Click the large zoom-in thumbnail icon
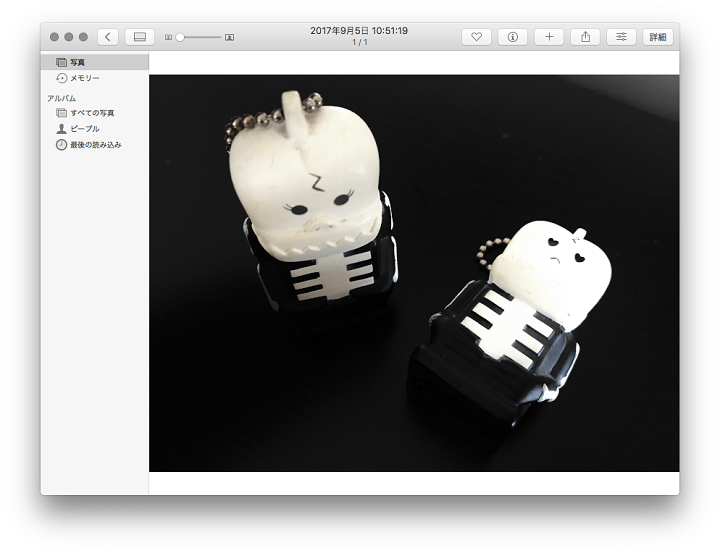 [x=230, y=37]
